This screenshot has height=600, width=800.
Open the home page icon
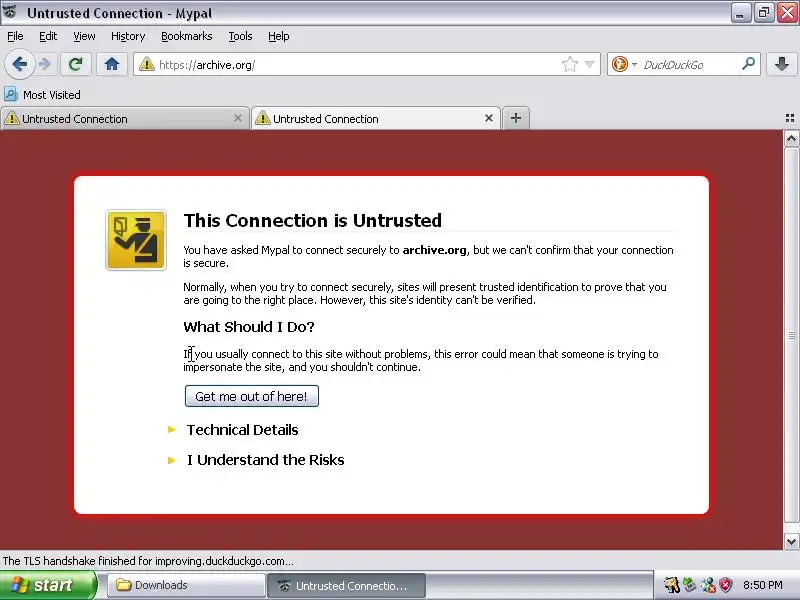112,64
